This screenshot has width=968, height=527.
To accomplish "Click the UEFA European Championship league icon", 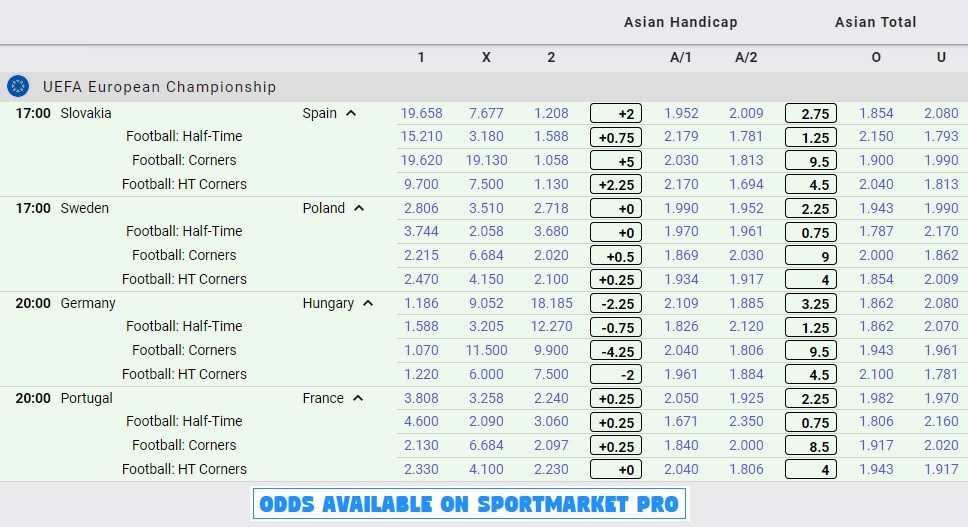I will coord(18,86).
